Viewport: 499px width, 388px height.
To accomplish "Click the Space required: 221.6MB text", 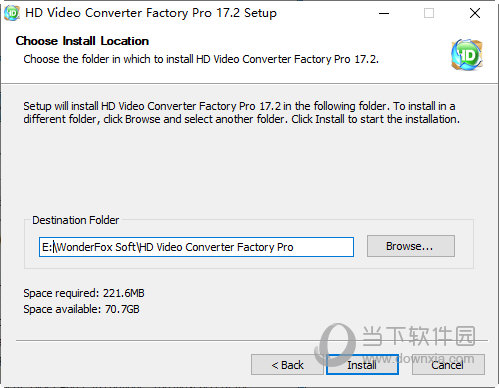I will 84,293.
